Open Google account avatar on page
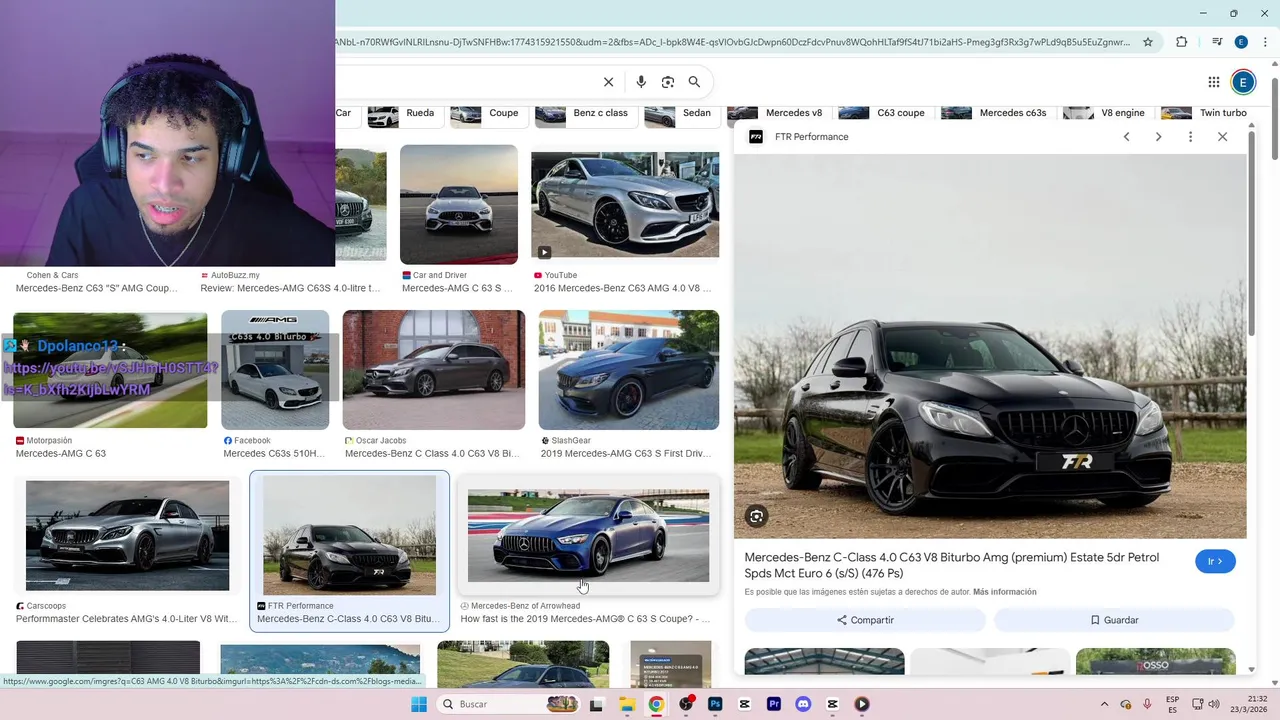The height and width of the screenshot is (720, 1280). pos(1243,82)
